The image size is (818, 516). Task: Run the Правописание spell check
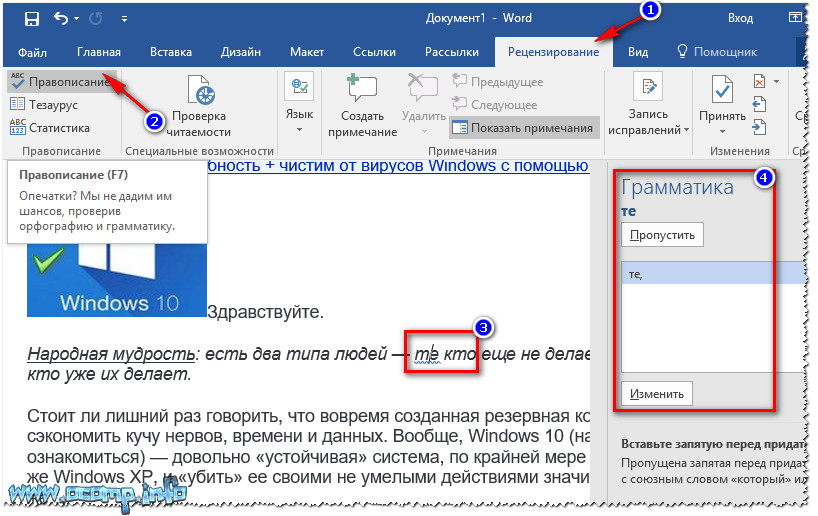[61, 82]
